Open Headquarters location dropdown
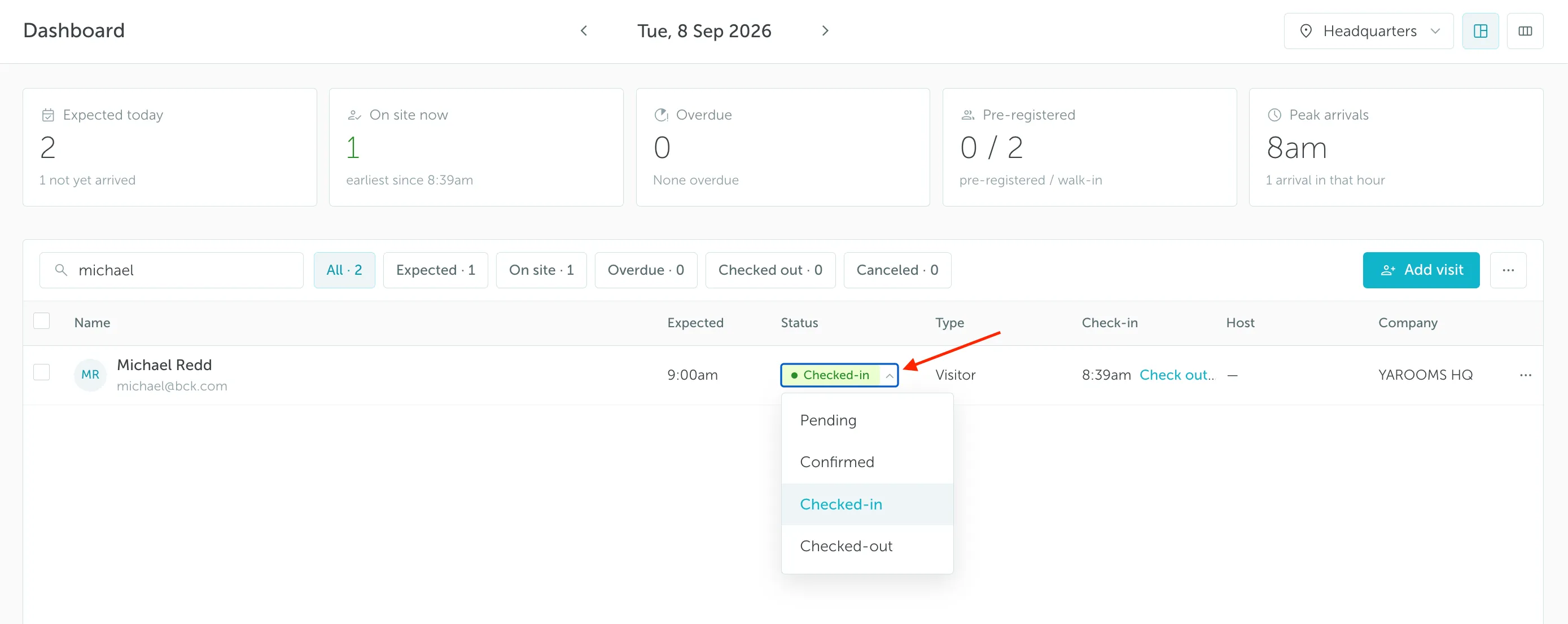Image resolution: width=1568 pixels, height=624 pixels. (x=1369, y=31)
